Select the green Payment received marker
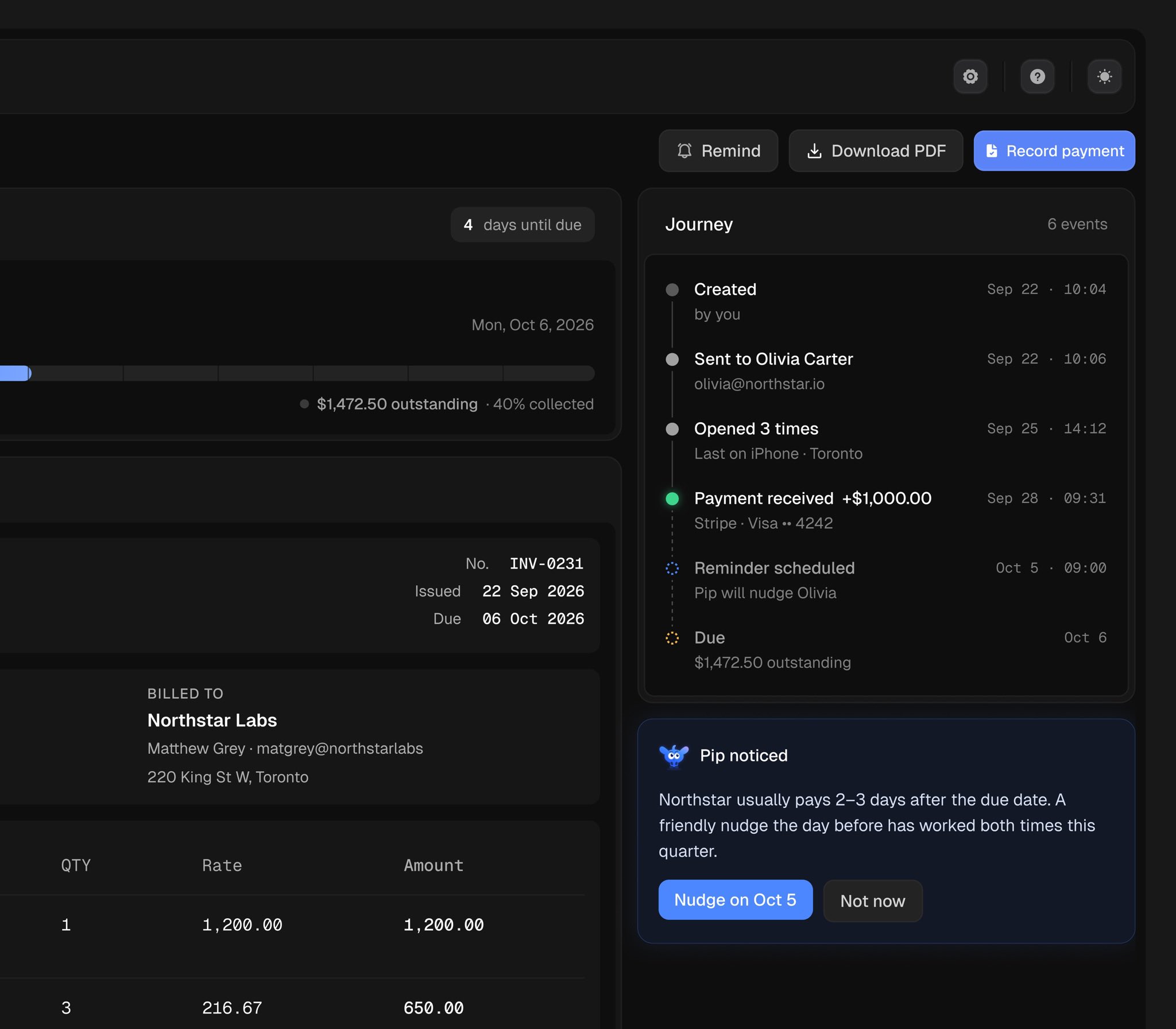 pos(672,498)
